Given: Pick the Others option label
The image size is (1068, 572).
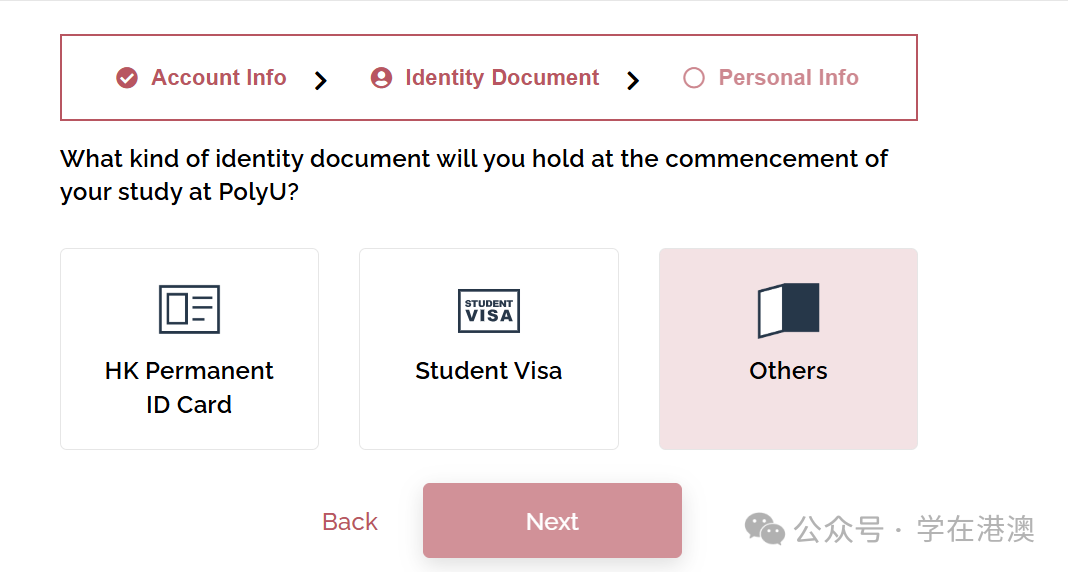Looking at the screenshot, I should click(x=788, y=371).
